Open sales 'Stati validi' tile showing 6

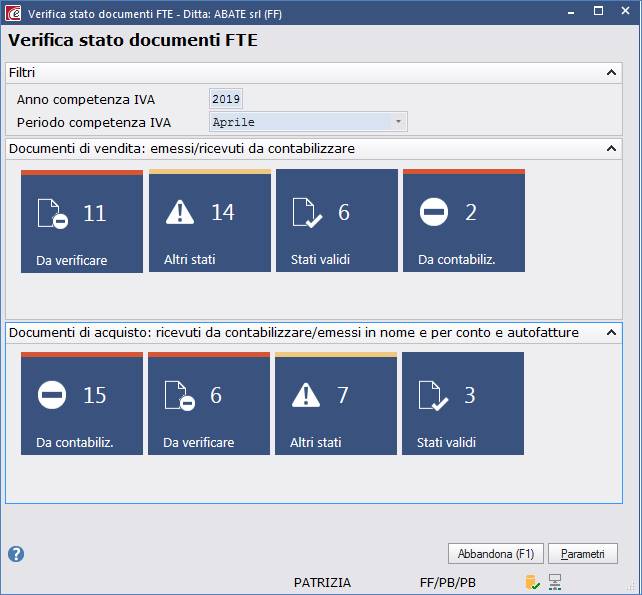[337, 221]
